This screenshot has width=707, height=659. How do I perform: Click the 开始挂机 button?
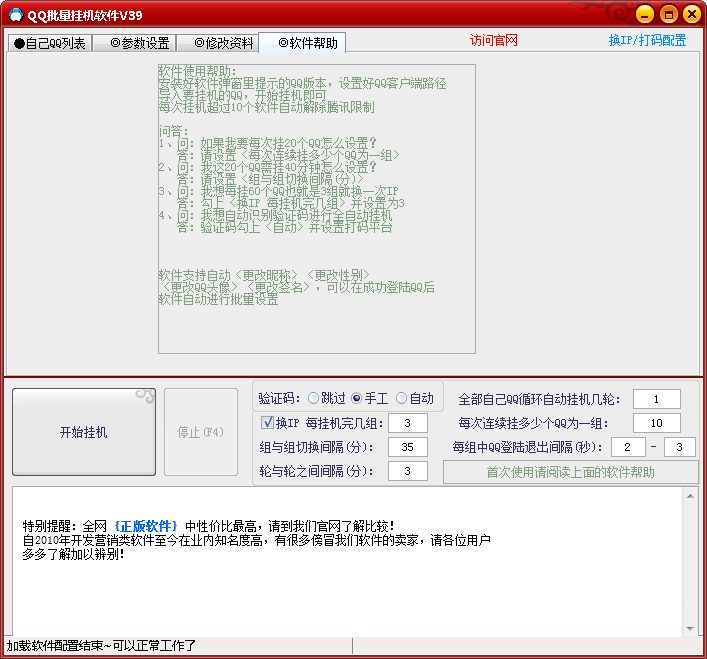point(84,432)
